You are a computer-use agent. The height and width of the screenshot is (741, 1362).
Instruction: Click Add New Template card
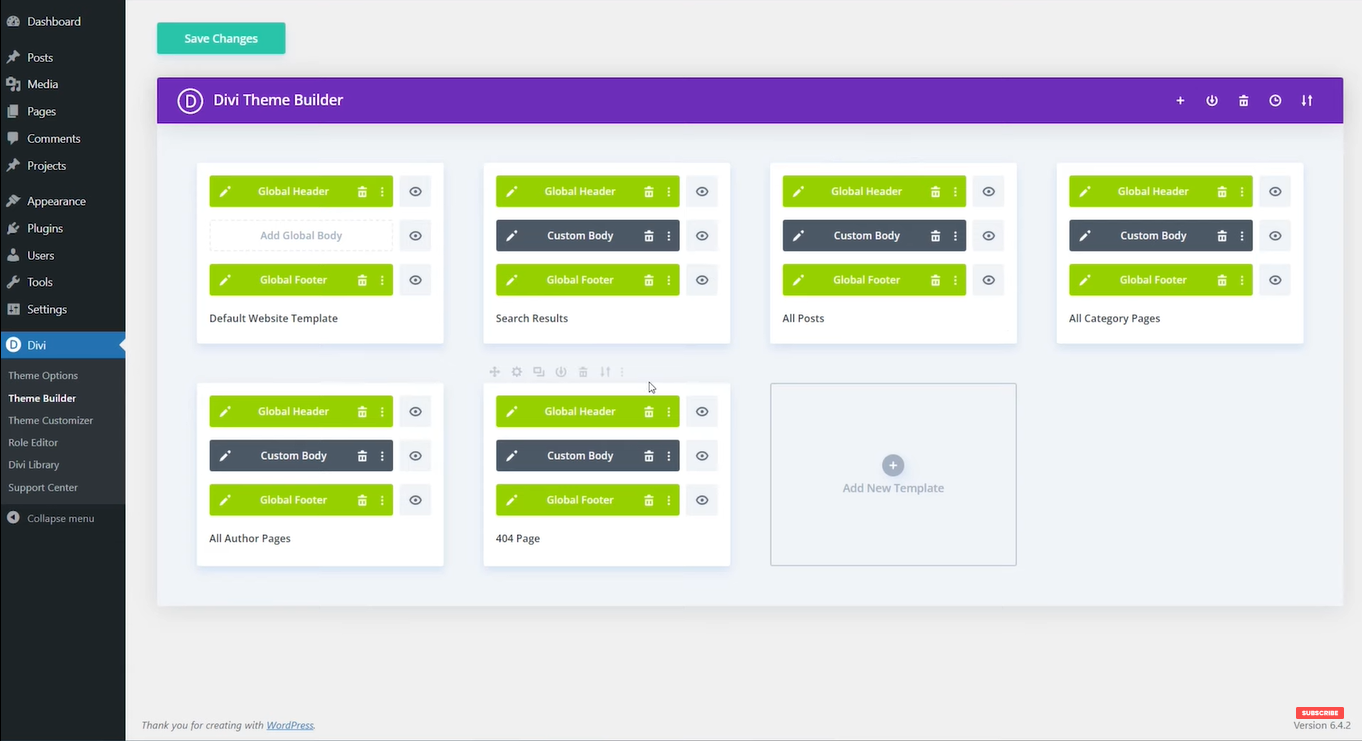893,474
